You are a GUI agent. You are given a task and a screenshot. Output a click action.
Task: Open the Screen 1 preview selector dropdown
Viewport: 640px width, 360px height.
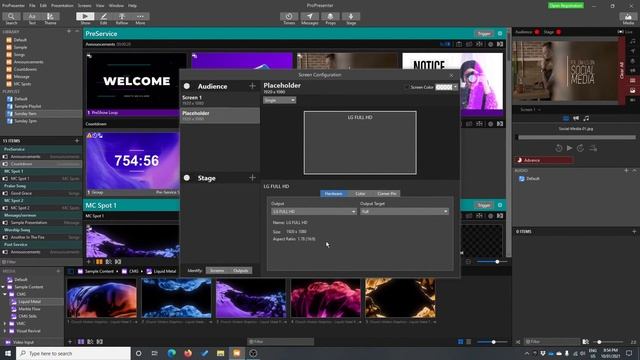tap(530, 109)
